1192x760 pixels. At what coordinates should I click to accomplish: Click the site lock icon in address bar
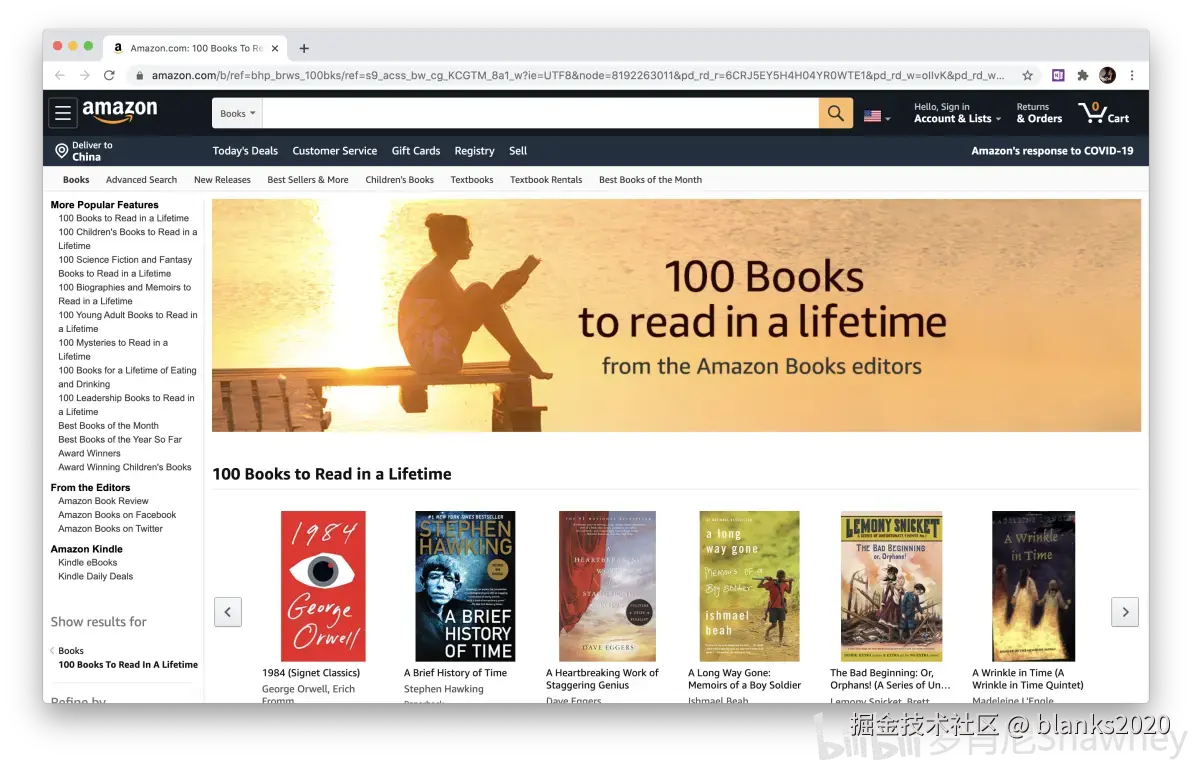139,75
